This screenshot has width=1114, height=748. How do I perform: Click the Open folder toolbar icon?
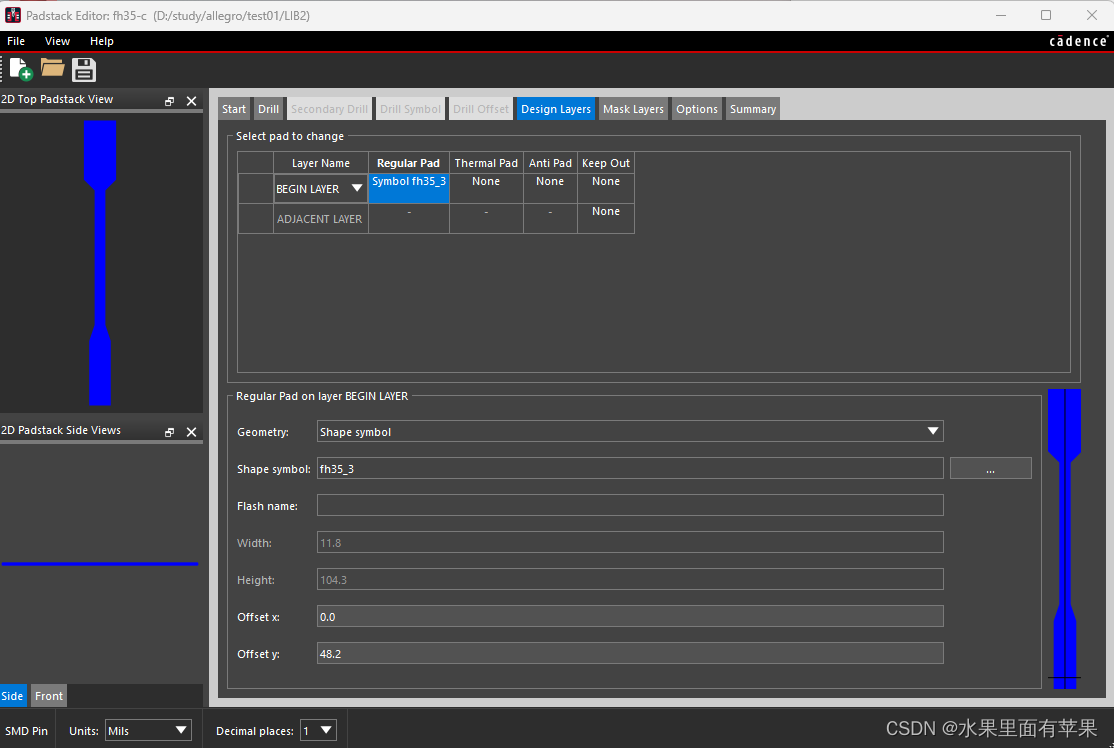[52, 69]
